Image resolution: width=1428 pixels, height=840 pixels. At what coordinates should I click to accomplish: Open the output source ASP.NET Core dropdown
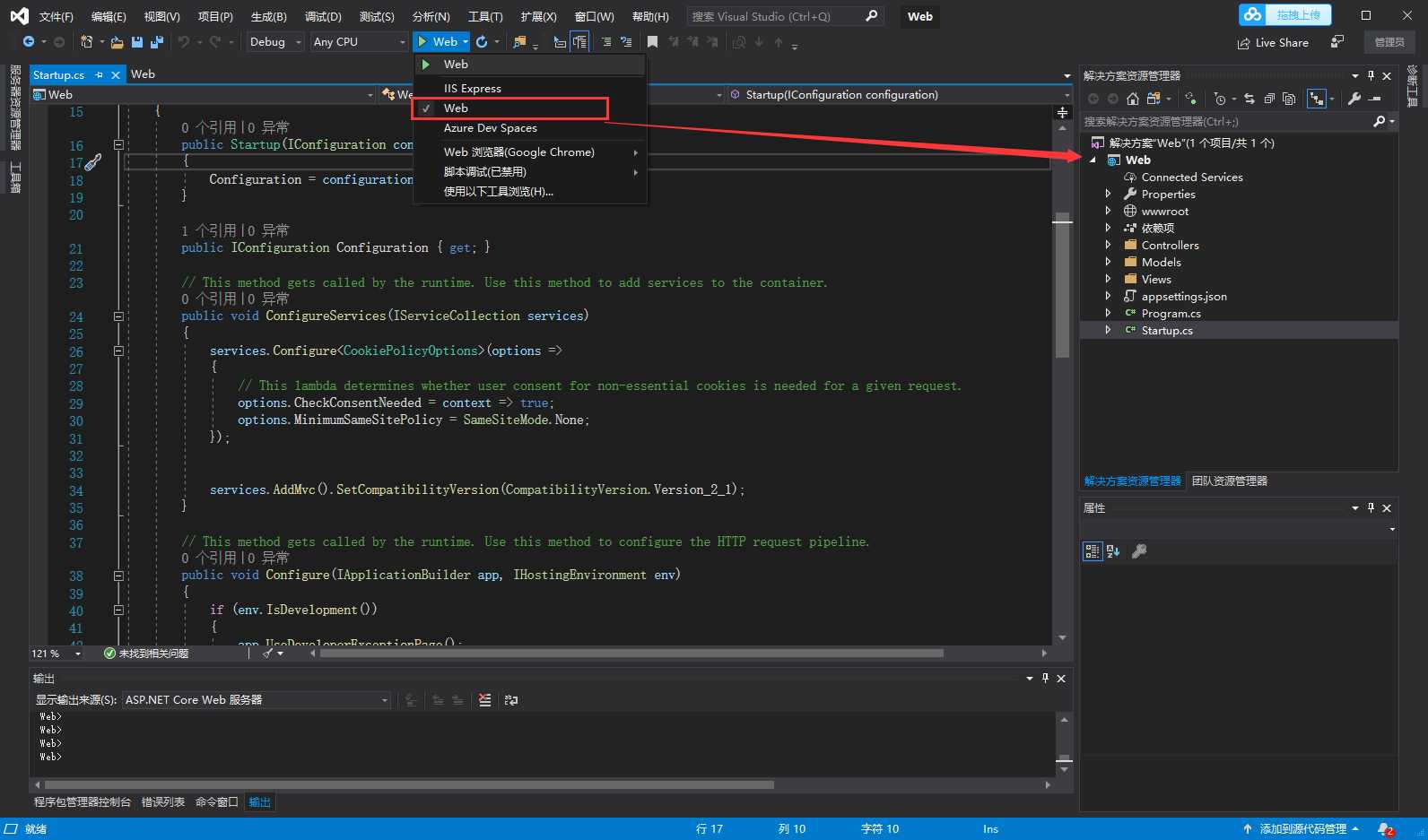pyautogui.click(x=257, y=700)
